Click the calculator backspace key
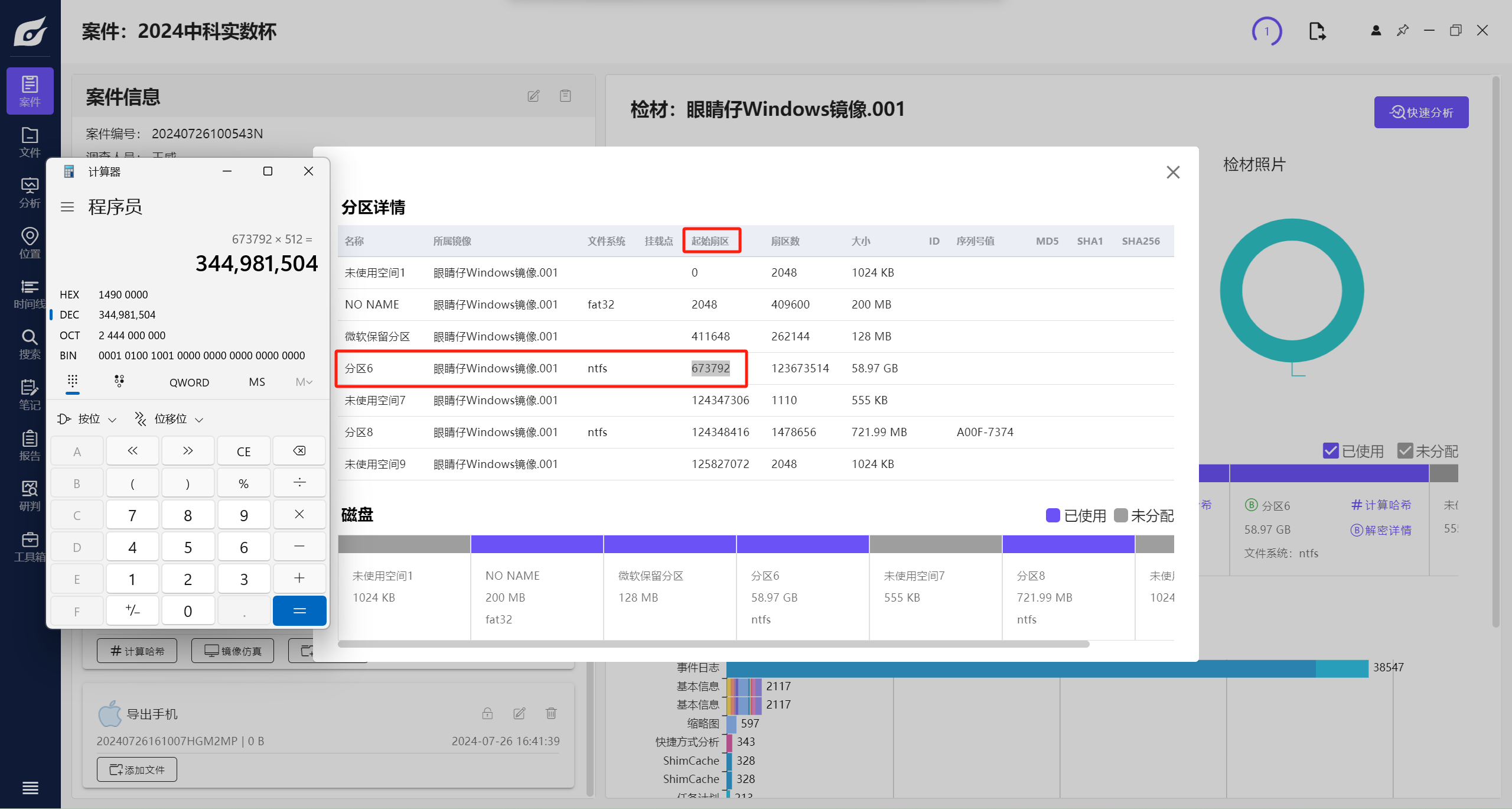1512x809 pixels. pyautogui.click(x=299, y=451)
